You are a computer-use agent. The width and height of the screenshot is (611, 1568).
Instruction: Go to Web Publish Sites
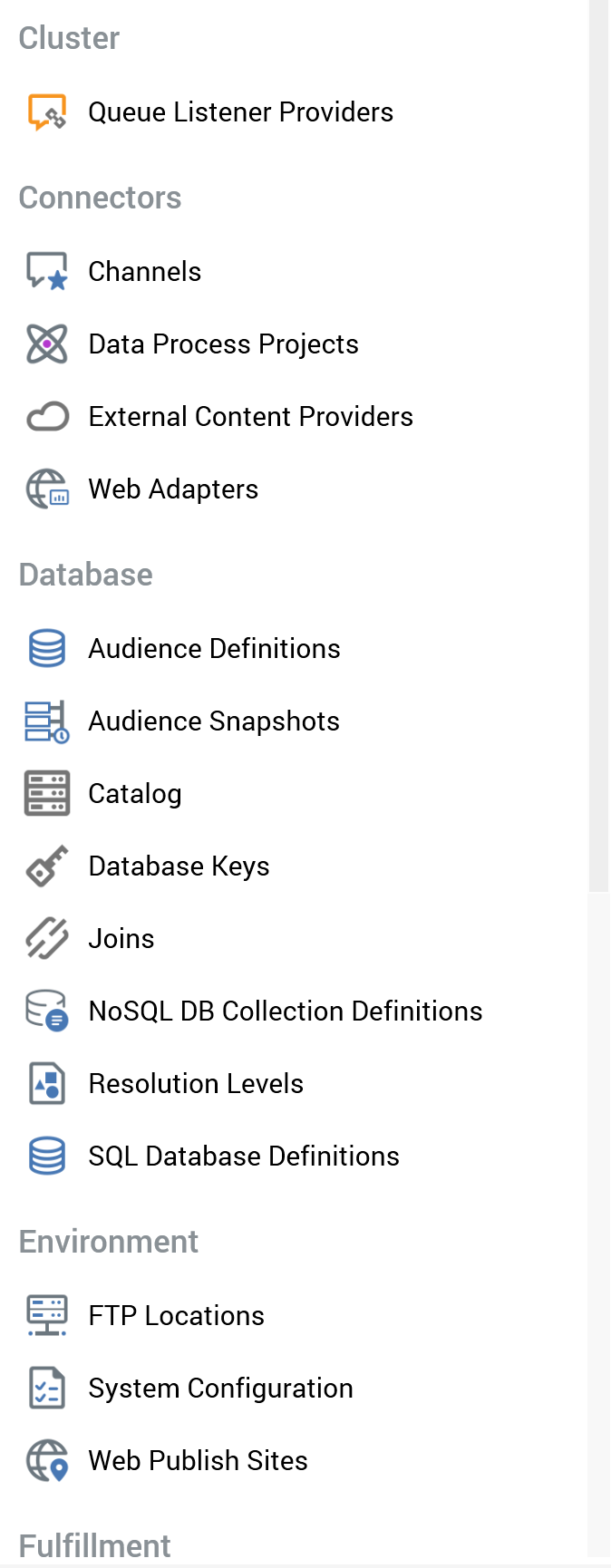[x=198, y=1461]
